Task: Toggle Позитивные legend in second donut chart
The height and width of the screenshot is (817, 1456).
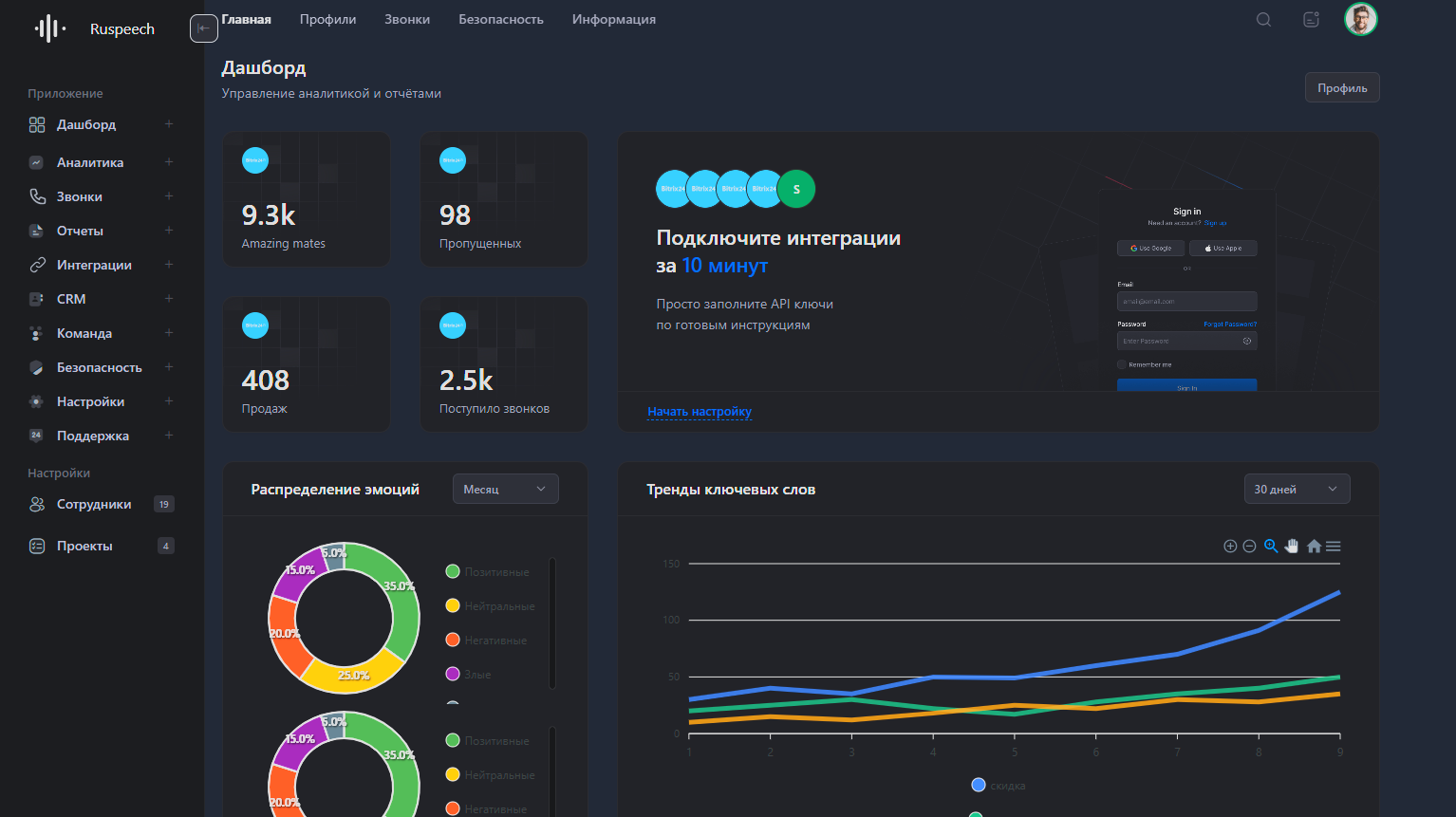Action: [x=487, y=740]
